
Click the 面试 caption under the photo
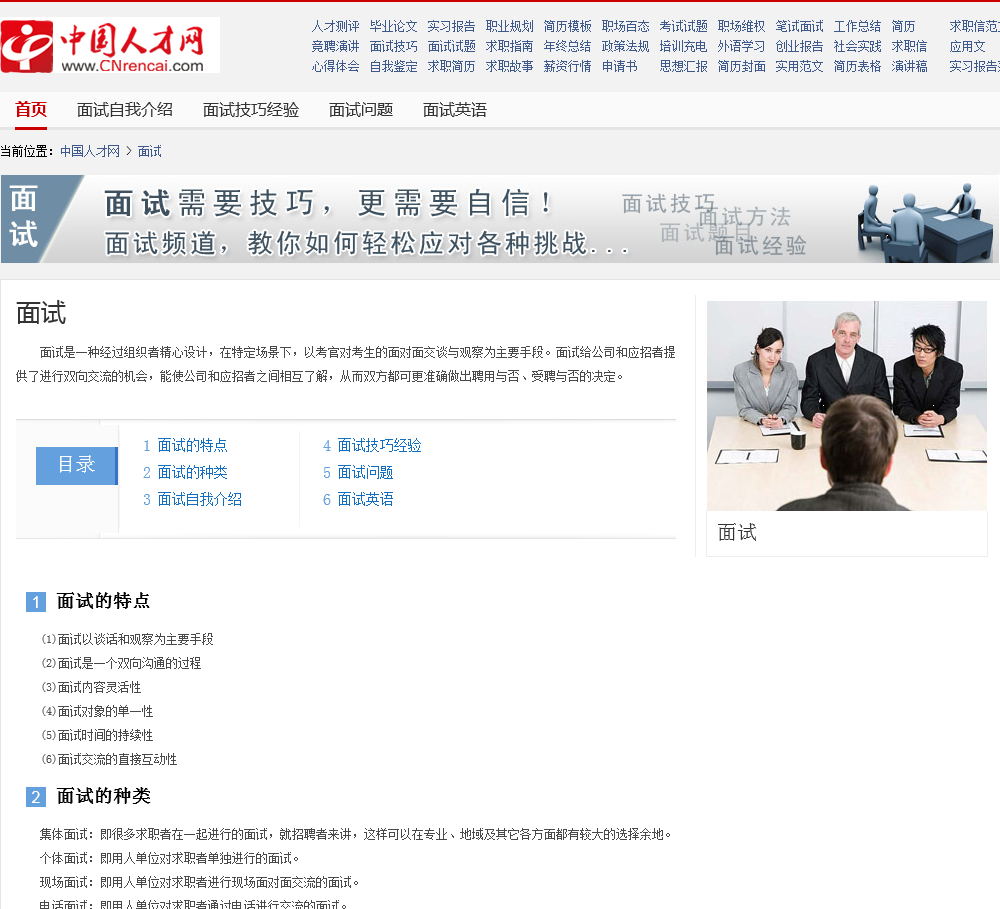(737, 533)
